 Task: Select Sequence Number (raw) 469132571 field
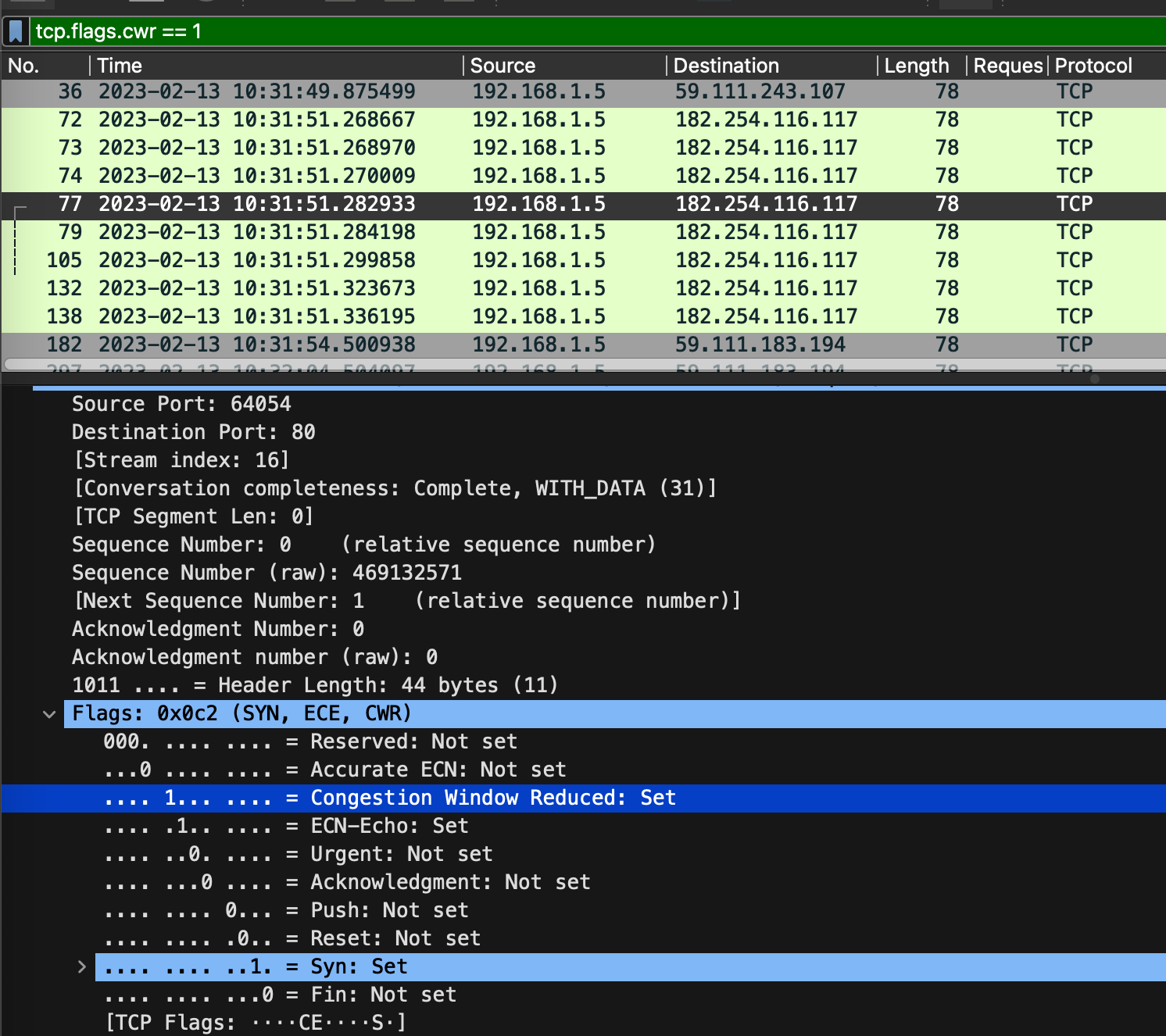click(x=266, y=573)
